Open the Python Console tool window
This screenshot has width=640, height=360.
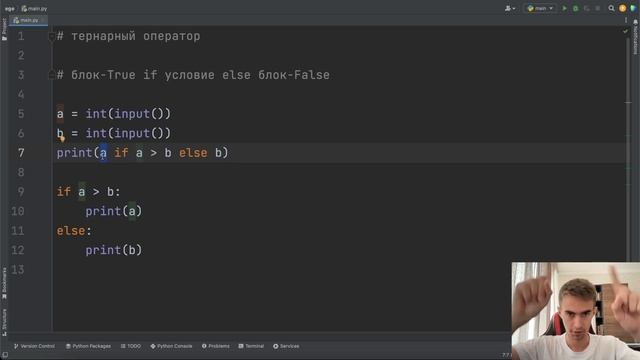point(171,346)
